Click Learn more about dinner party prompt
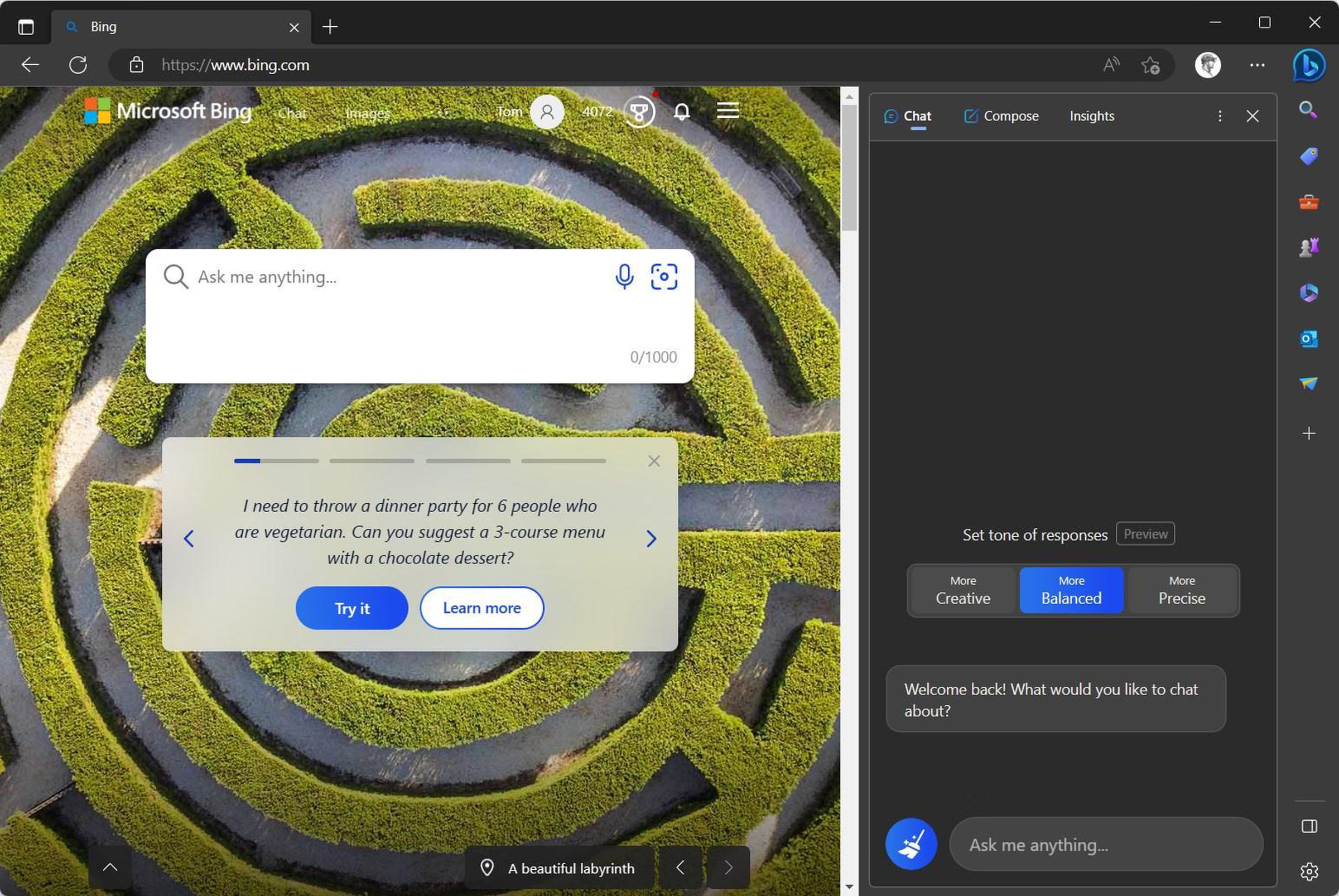Screen dimensions: 1339x896 [482, 608]
